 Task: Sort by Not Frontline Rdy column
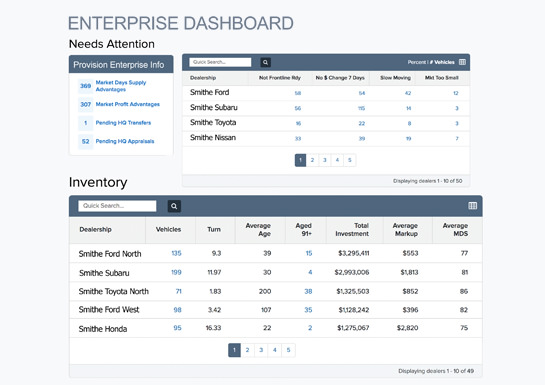click(x=279, y=78)
